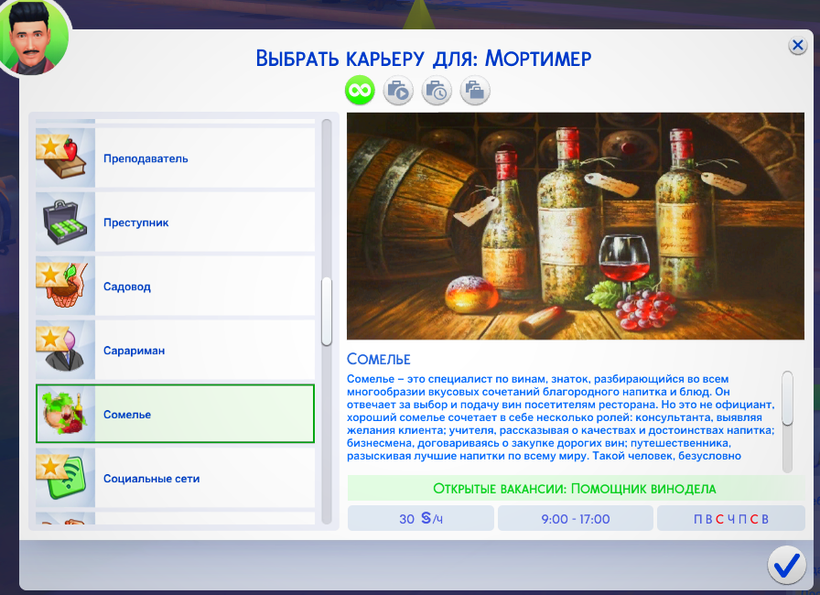Click the "30 §/ч" hourly pay box
This screenshot has width=820, height=595.
421,518
